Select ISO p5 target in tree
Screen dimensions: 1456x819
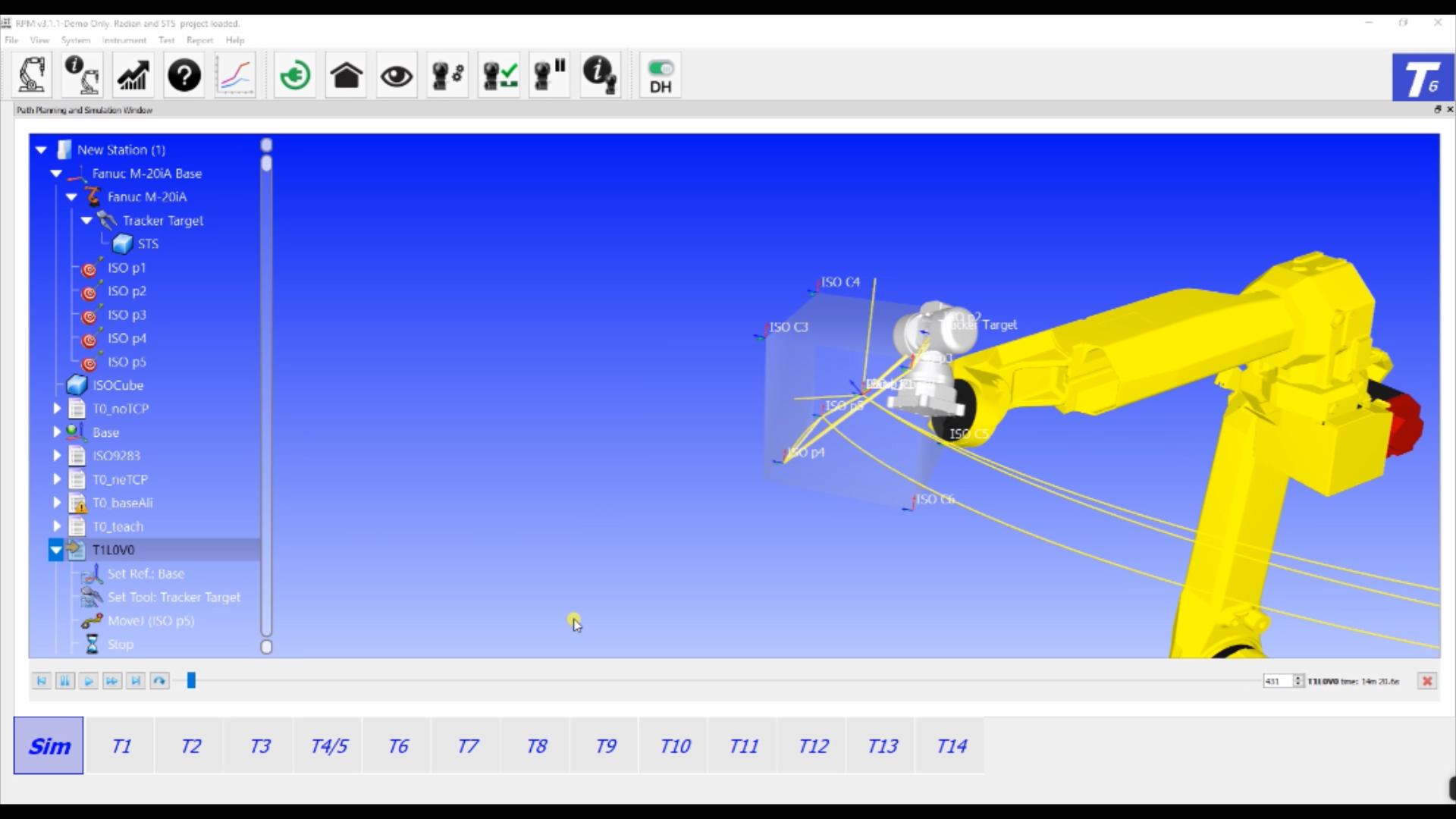127,362
